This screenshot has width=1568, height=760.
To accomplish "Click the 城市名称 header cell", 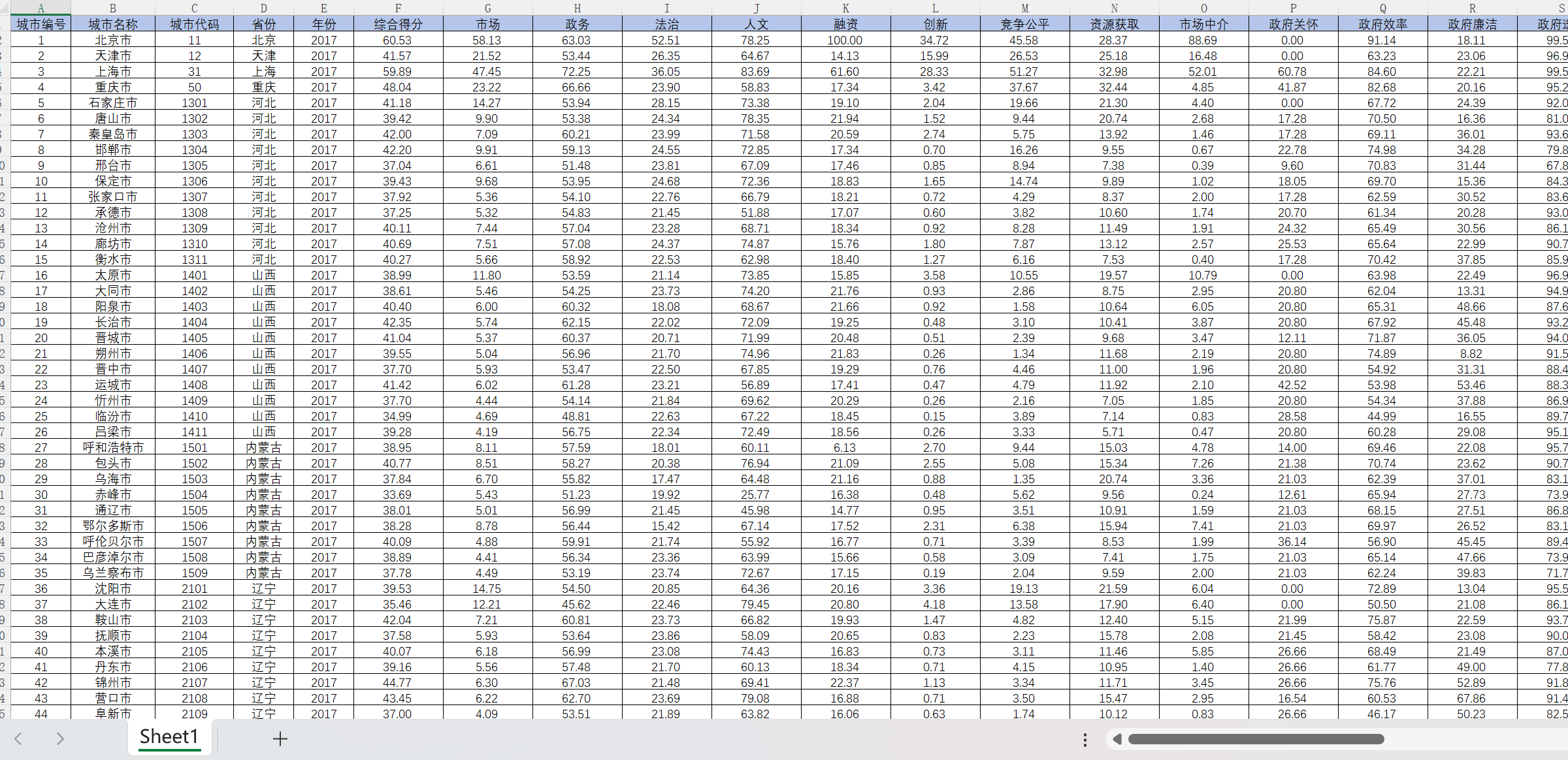I will tap(113, 24).
